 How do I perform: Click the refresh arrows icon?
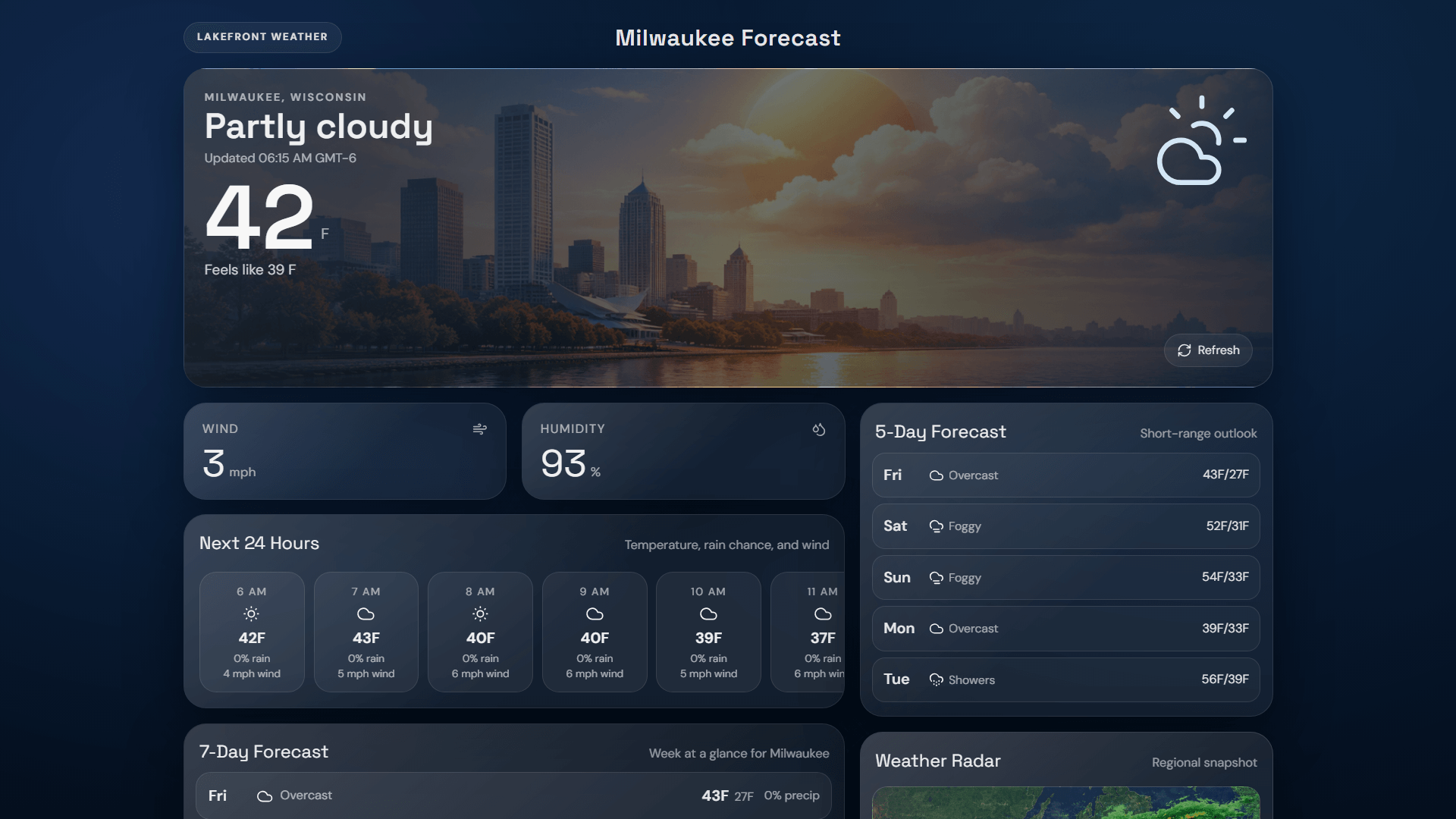[x=1184, y=350]
